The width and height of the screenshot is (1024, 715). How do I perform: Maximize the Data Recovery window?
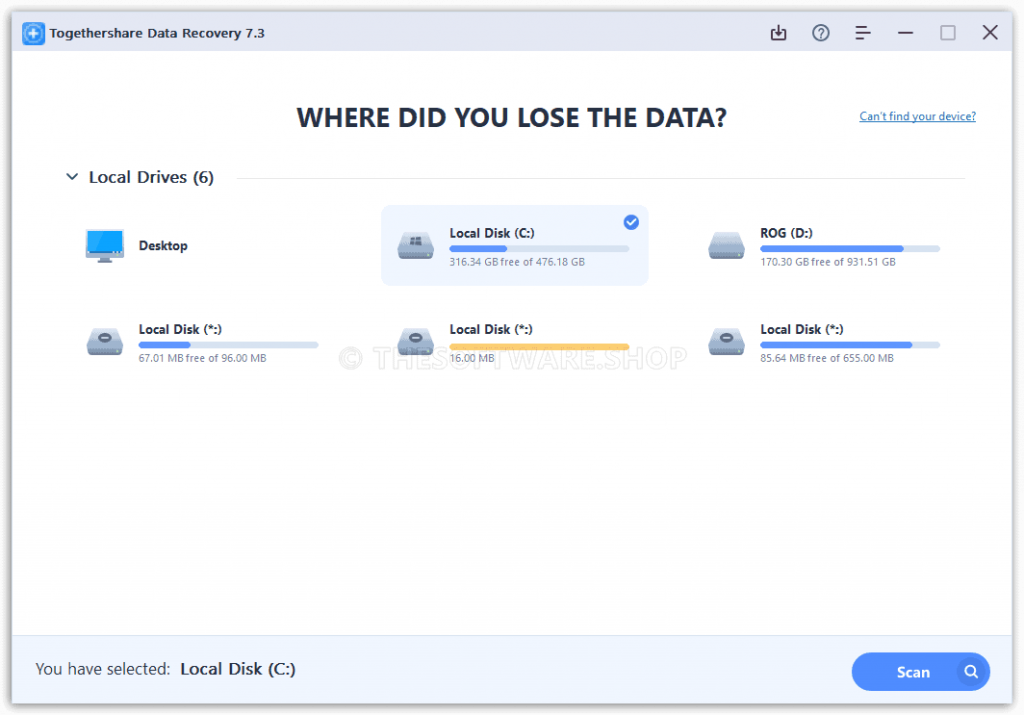pos(948,33)
